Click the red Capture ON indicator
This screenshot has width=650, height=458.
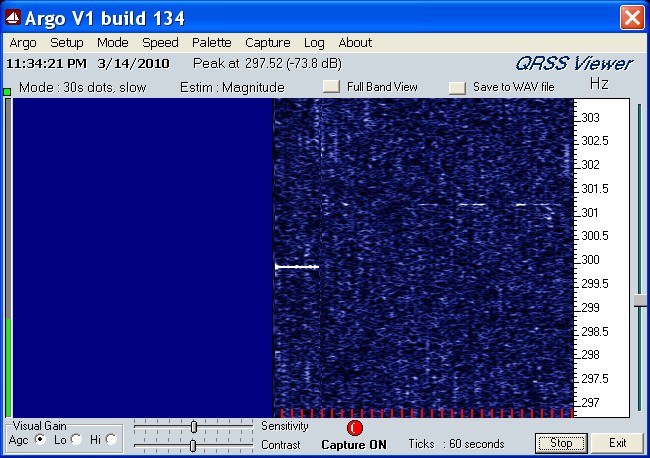[x=354, y=428]
